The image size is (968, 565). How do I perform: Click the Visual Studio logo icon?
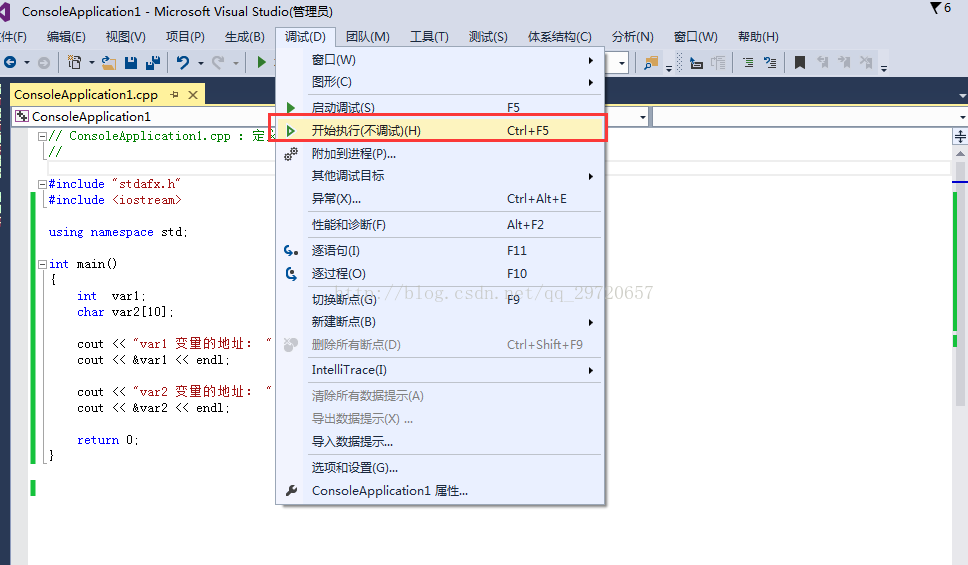[5, 12]
